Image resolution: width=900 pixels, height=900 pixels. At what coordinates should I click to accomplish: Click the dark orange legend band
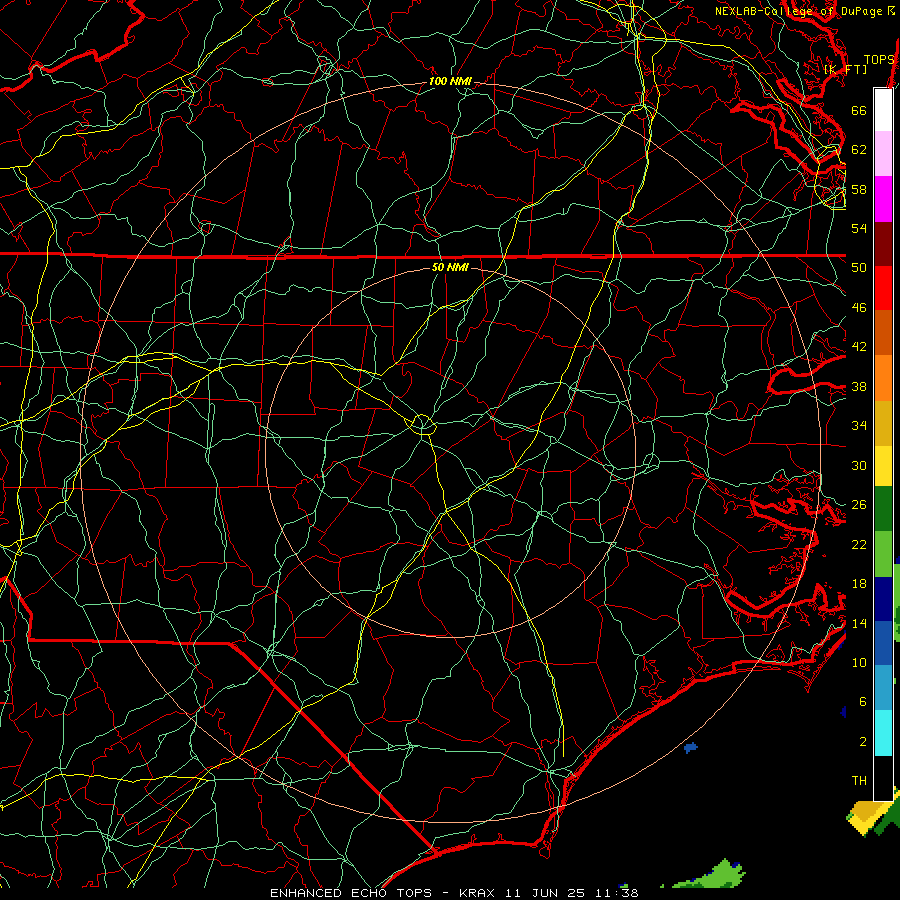coord(883,333)
